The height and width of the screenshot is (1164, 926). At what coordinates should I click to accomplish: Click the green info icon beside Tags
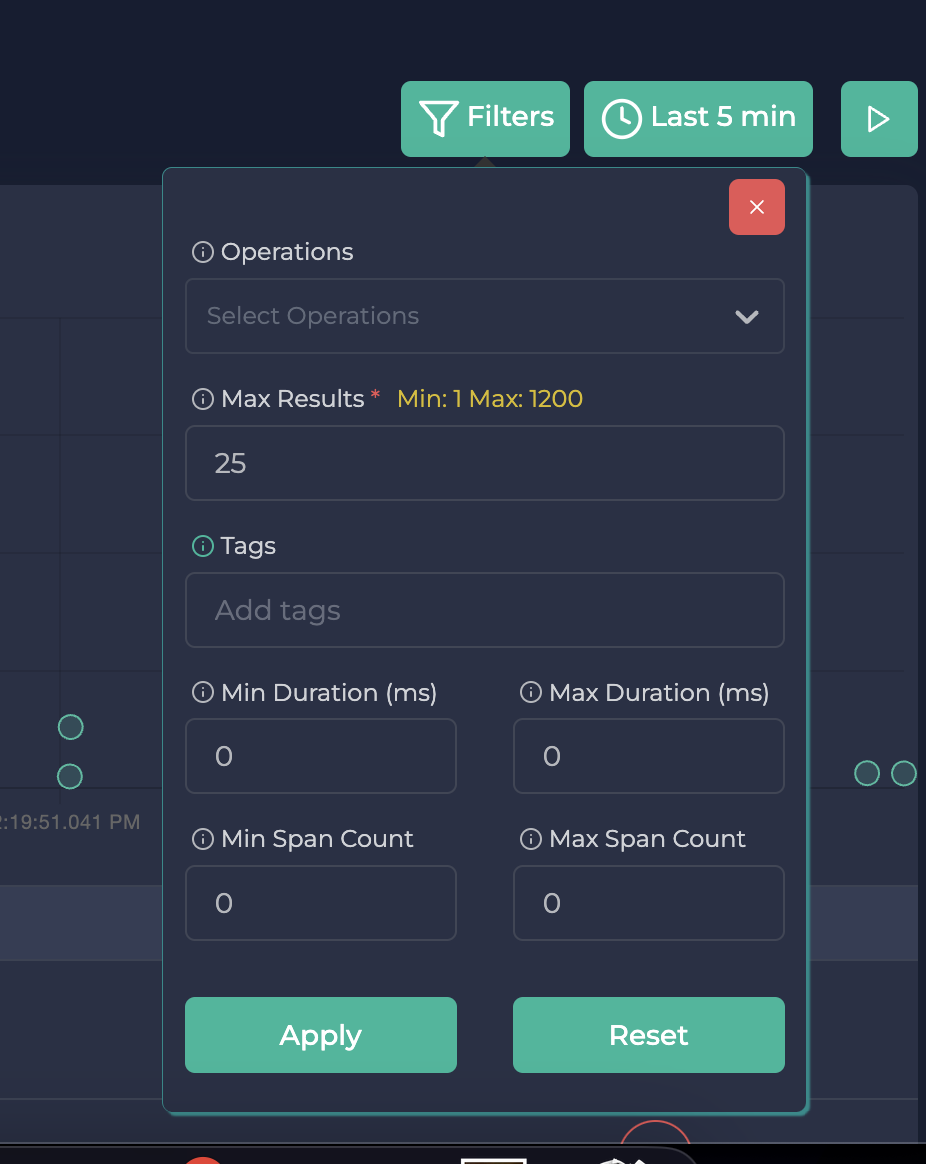pyautogui.click(x=202, y=546)
